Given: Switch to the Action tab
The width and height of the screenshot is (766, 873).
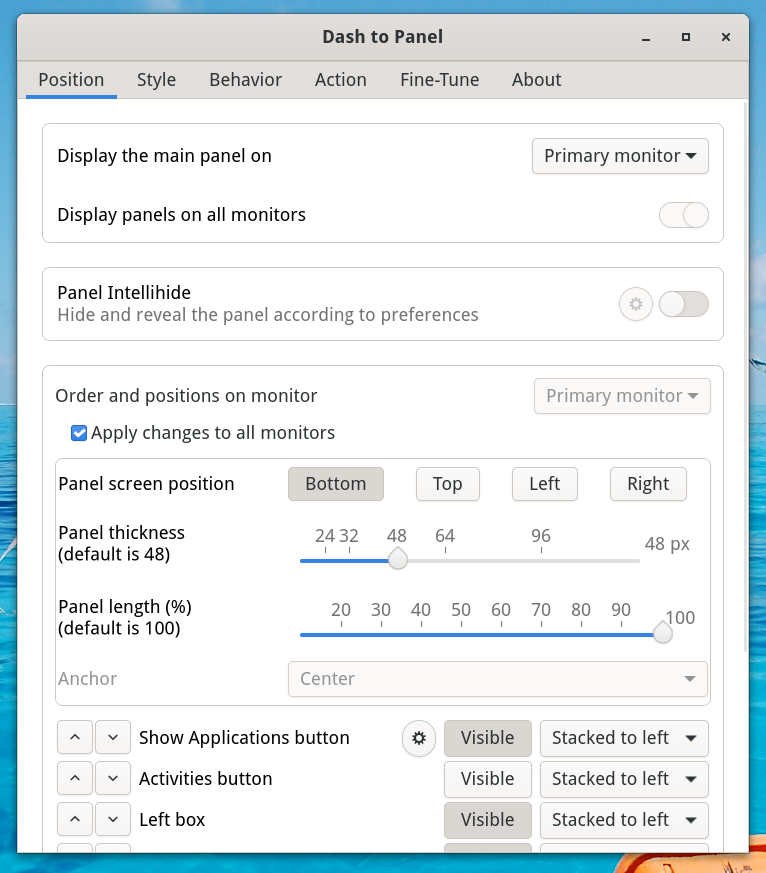Looking at the screenshot, I should [x=341, y=80].
